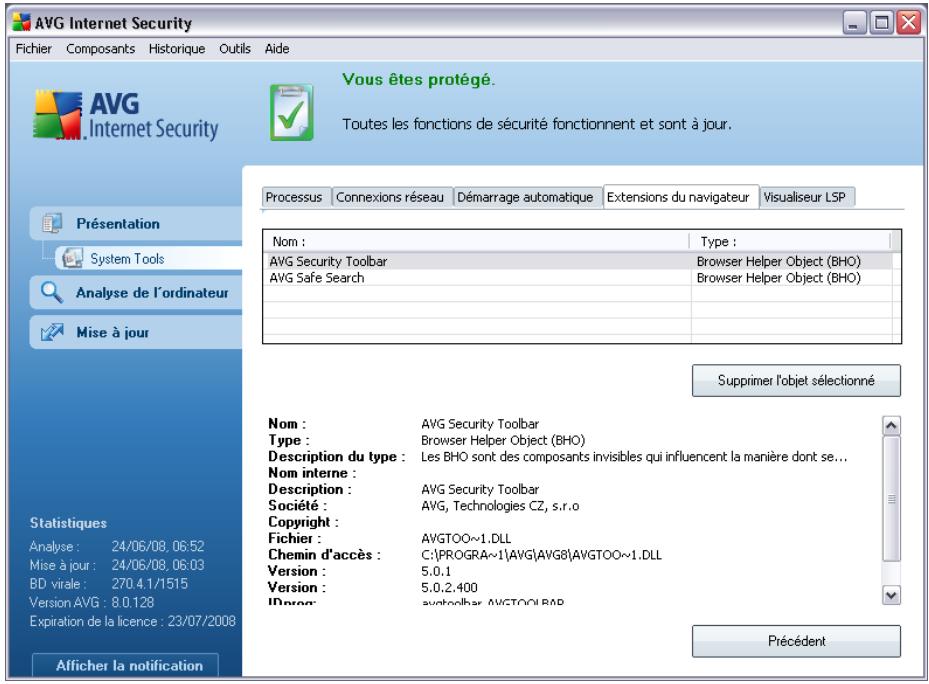Viewport: 929px width, 684px height.
Task: Click the Expiration de la licence 23/07/2008 line
Action: pyautogui.click(x=133, y=621)
